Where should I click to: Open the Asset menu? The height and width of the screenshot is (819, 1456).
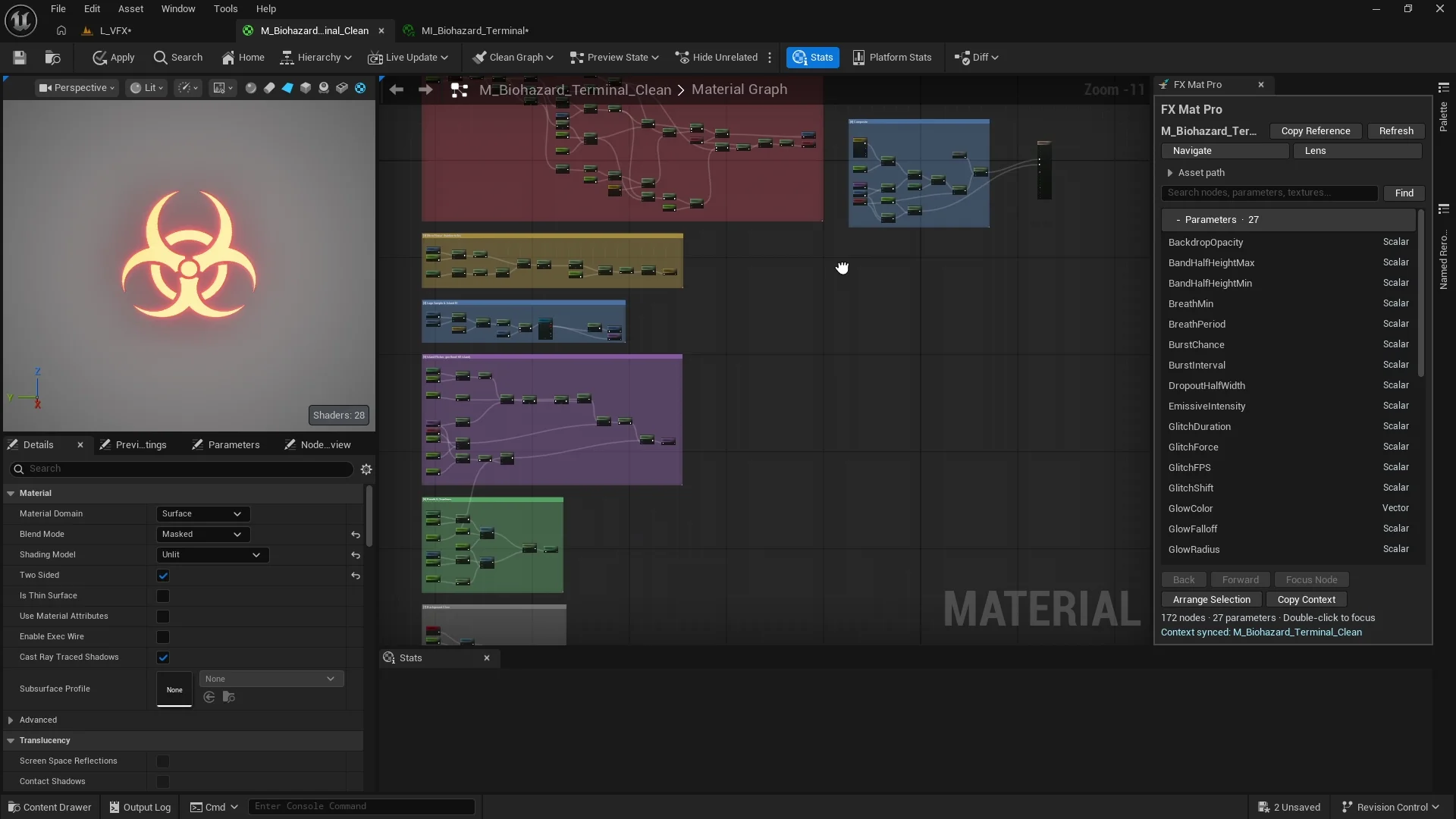(x=130, y=9)
